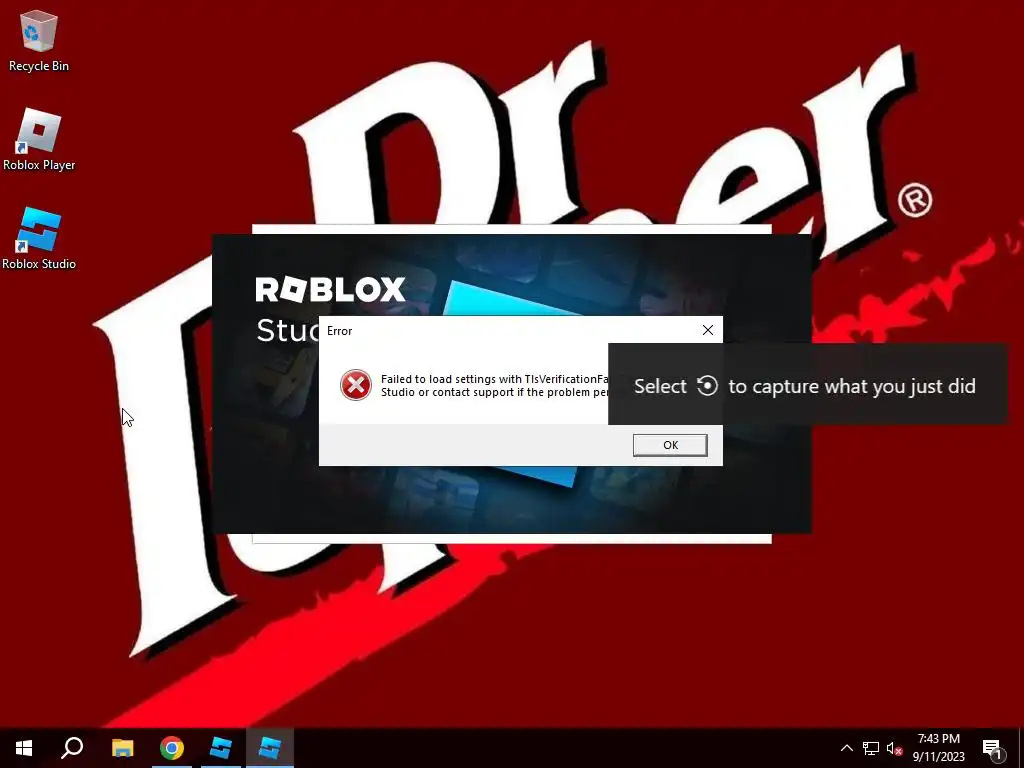Switch to first Roblox Studio taskbar item
The height and width of the screenshot is (768, 1024).
(221, 748)
